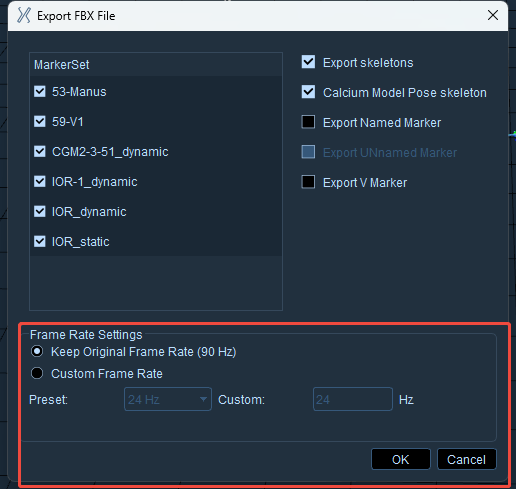516x489 pixels.
Task: Select Keep Original Frame Rate option
Action: tap(37, 351)
